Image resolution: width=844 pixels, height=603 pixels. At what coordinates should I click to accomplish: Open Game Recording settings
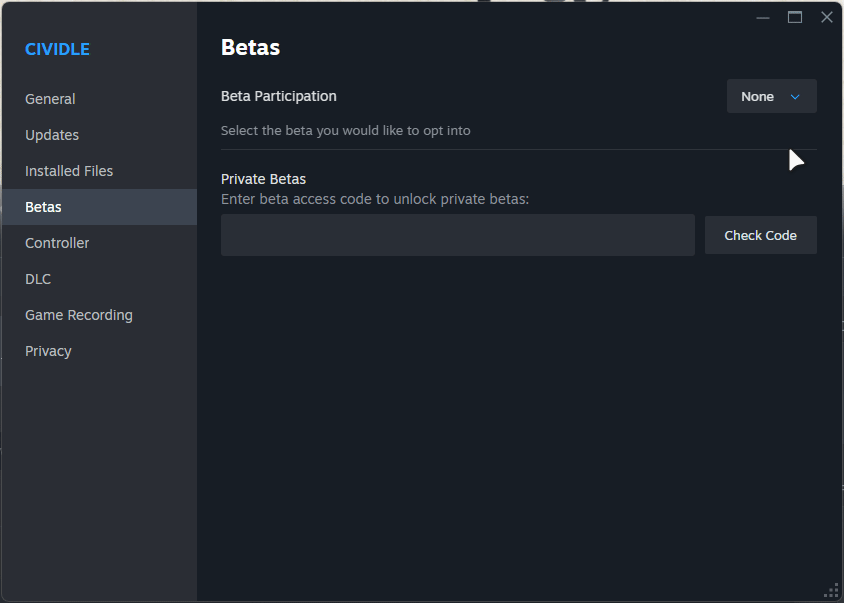click(79, 315)
